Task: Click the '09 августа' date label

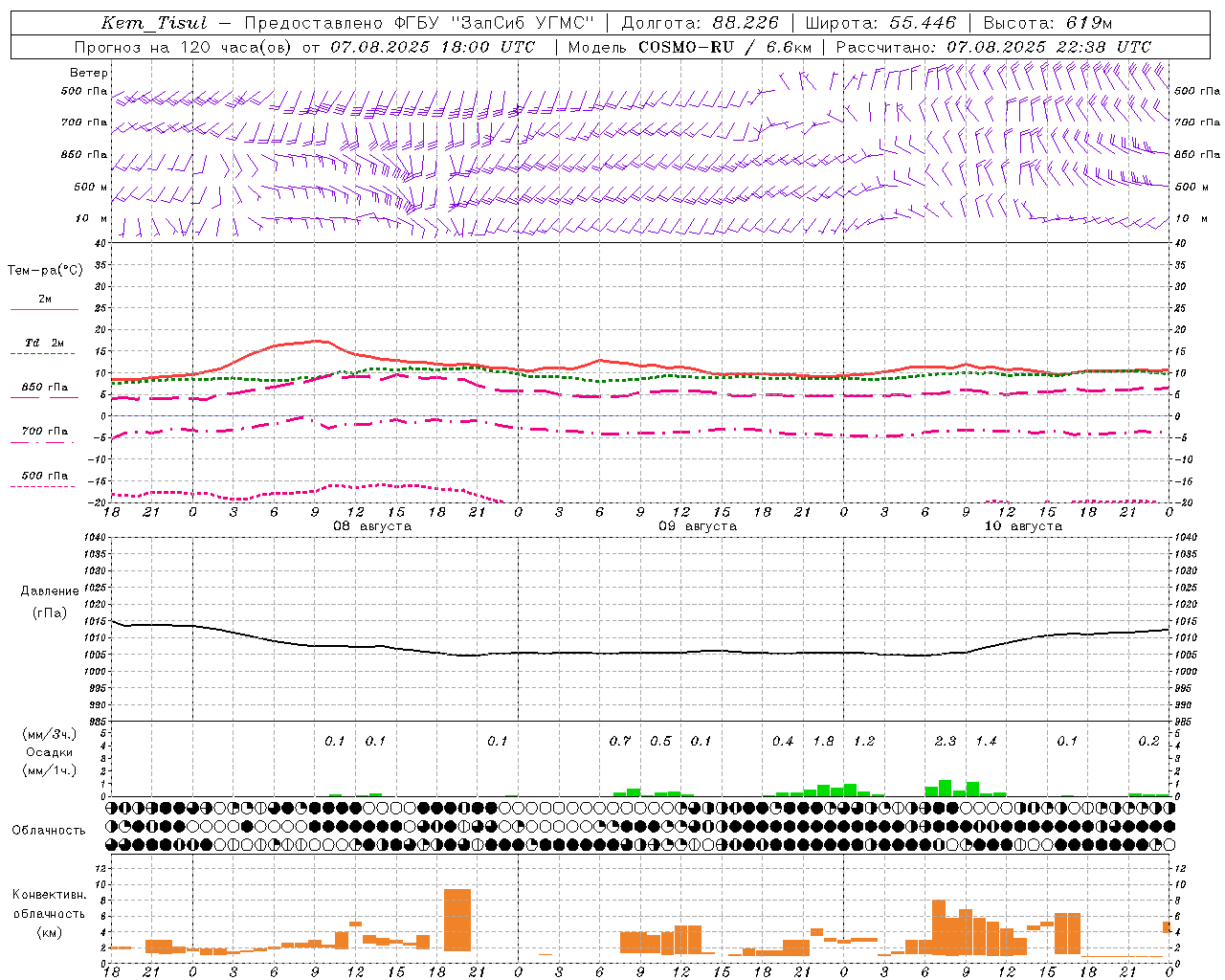Action: tap(698, 526)
